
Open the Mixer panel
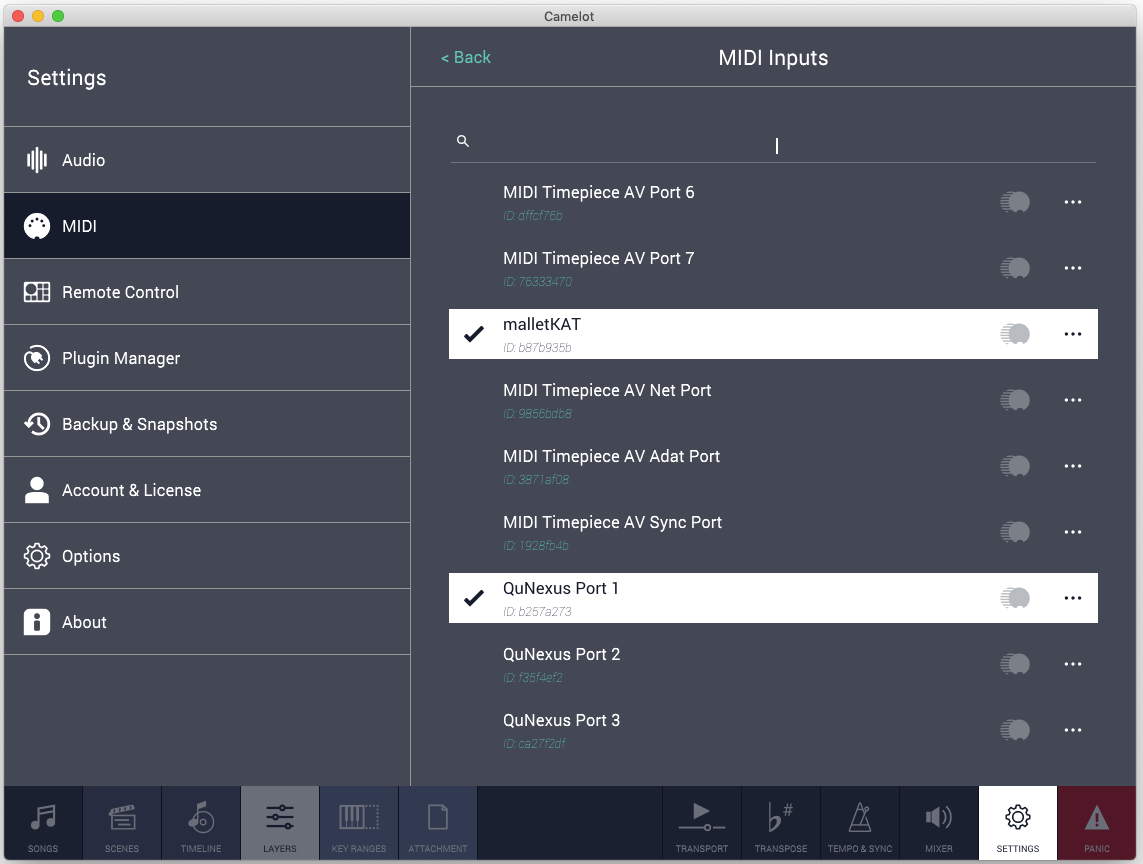point(938,822)
